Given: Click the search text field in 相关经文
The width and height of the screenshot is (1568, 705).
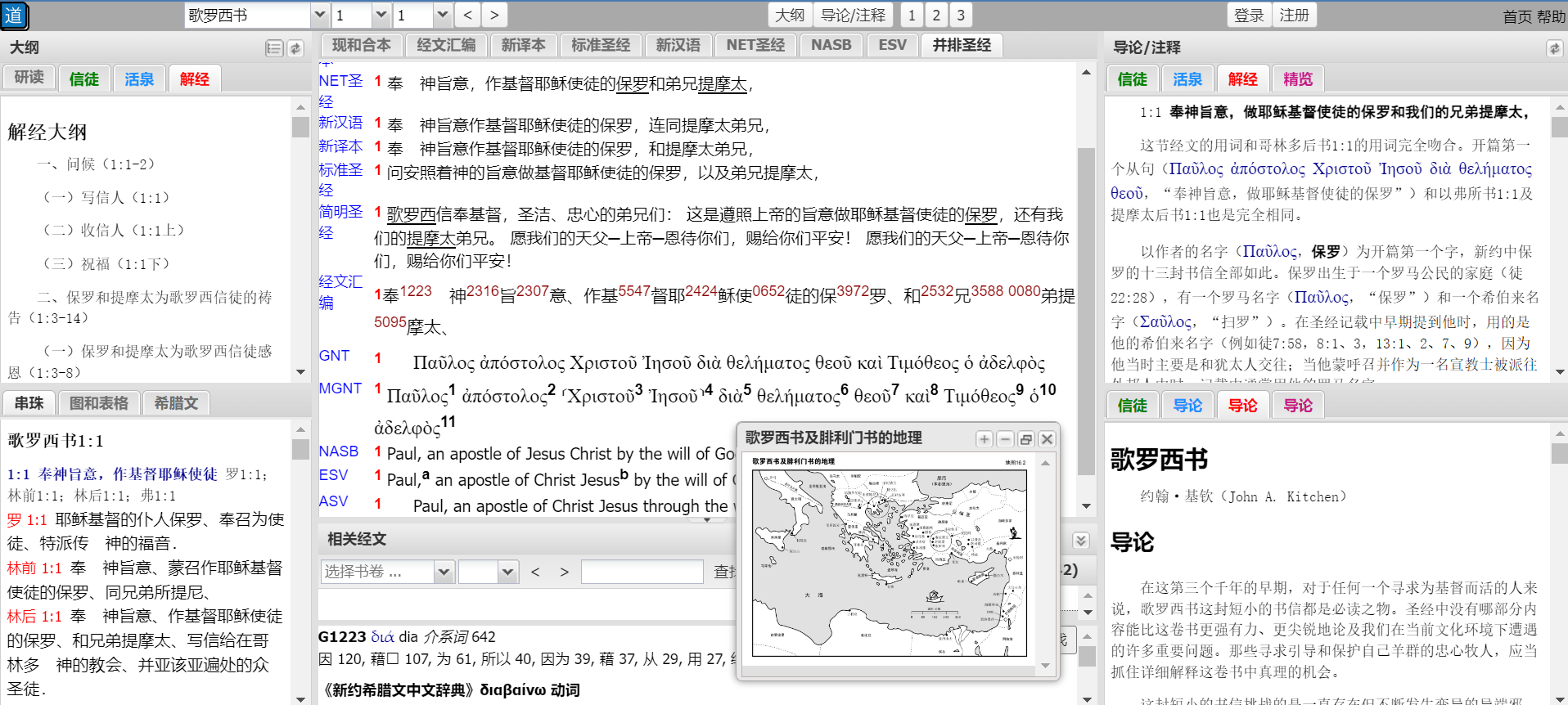Looking at the screenshot, I should tap(642, 572).
